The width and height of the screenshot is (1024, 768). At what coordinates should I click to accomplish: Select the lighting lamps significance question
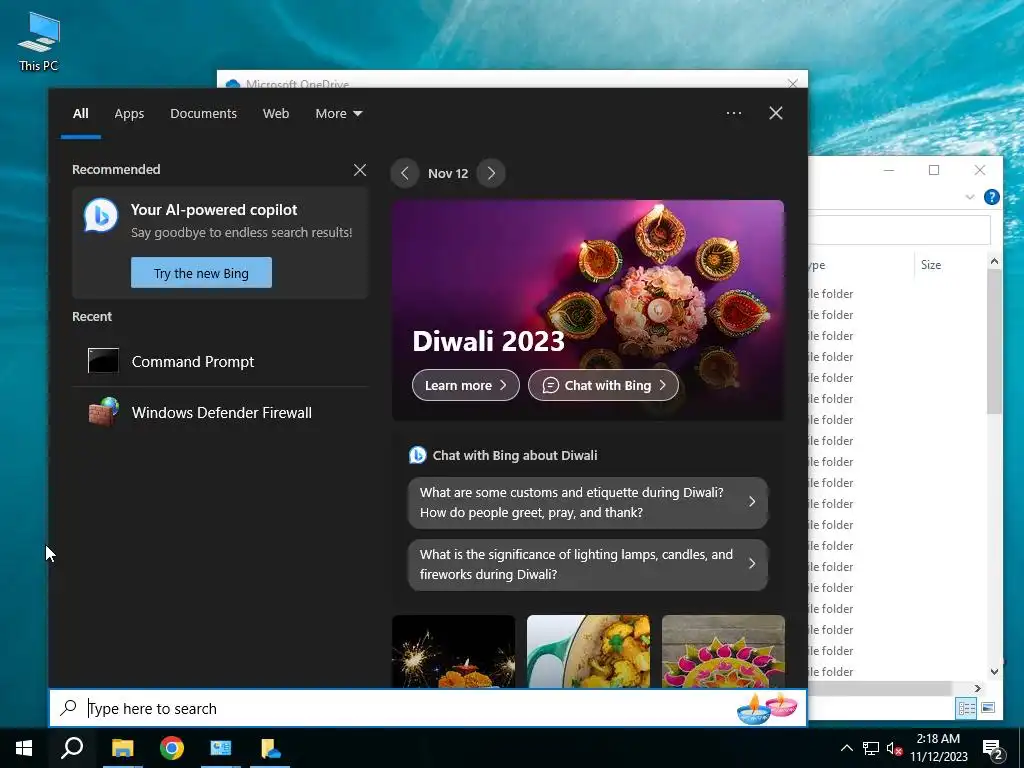(588, 564)
